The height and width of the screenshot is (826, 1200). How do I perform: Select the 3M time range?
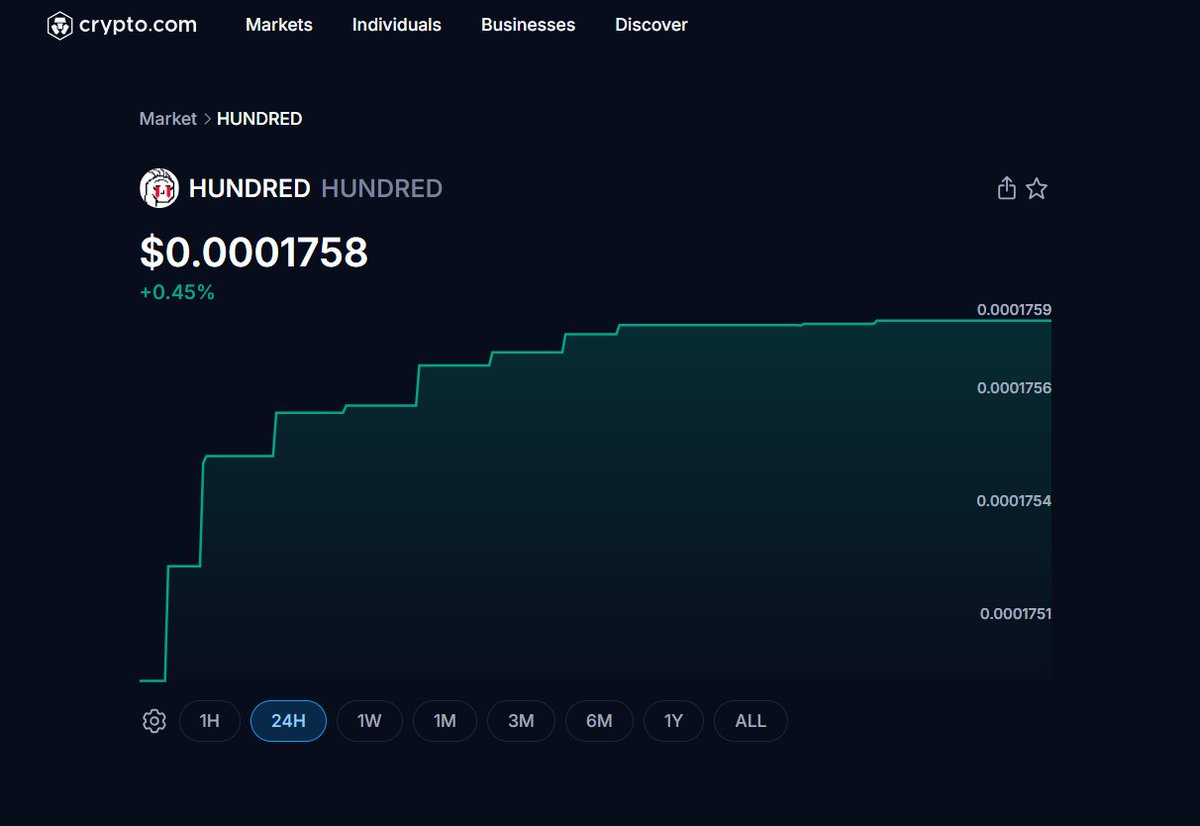(x=521, y=721)
